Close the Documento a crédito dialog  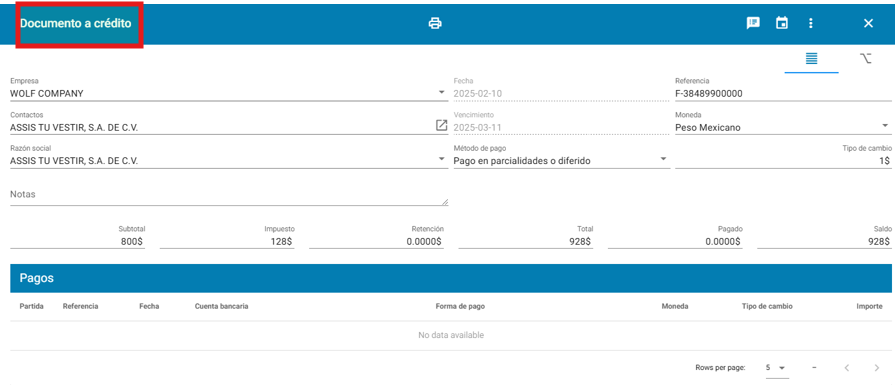868,23
